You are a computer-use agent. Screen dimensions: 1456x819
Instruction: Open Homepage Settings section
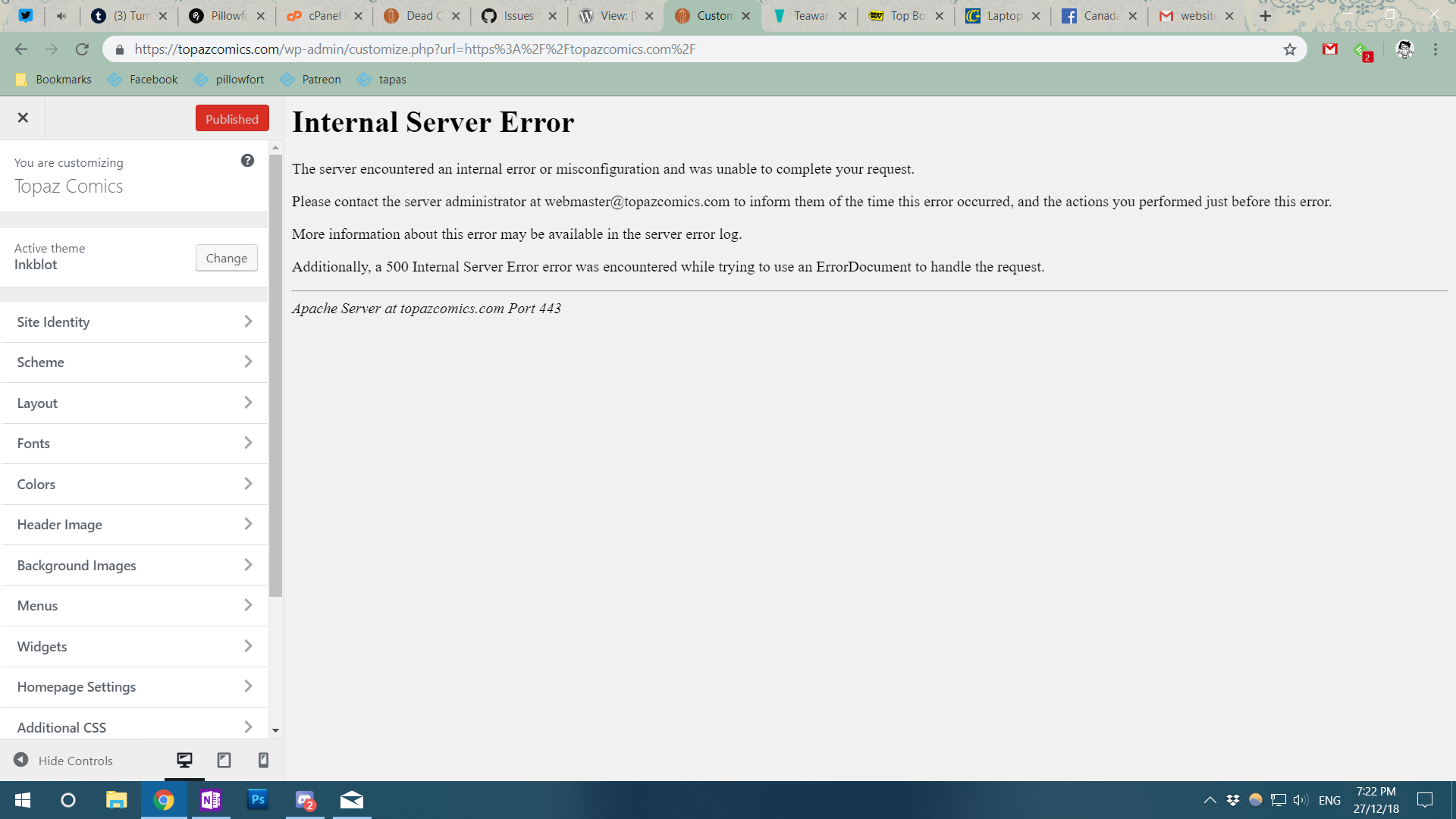point(134,687)
